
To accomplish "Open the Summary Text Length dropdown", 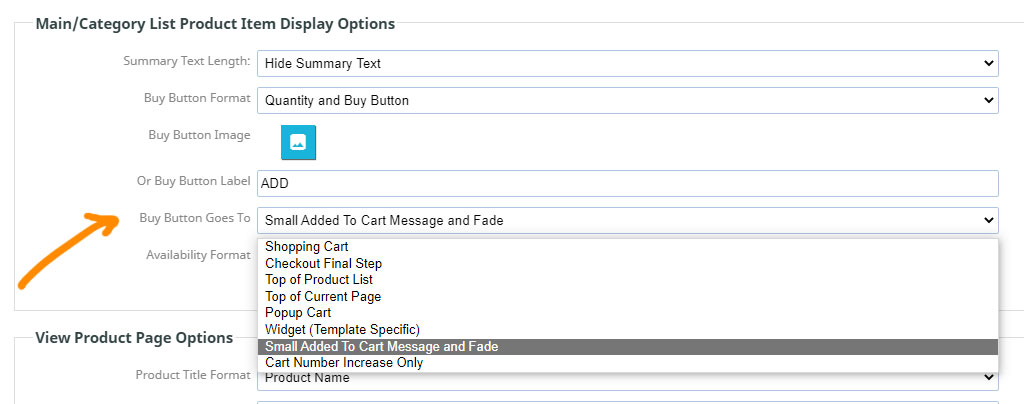I will click(x=628, y=63).
